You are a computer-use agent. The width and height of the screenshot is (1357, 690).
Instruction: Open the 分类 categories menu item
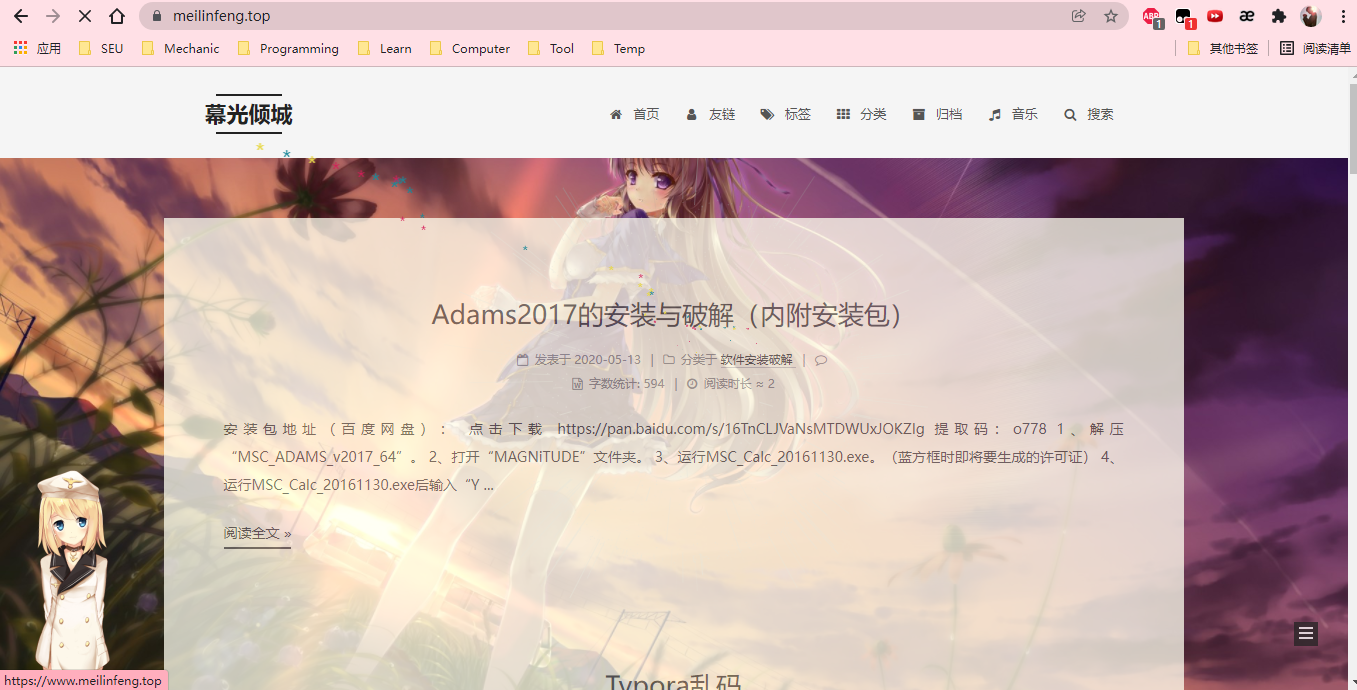[862, 114]
